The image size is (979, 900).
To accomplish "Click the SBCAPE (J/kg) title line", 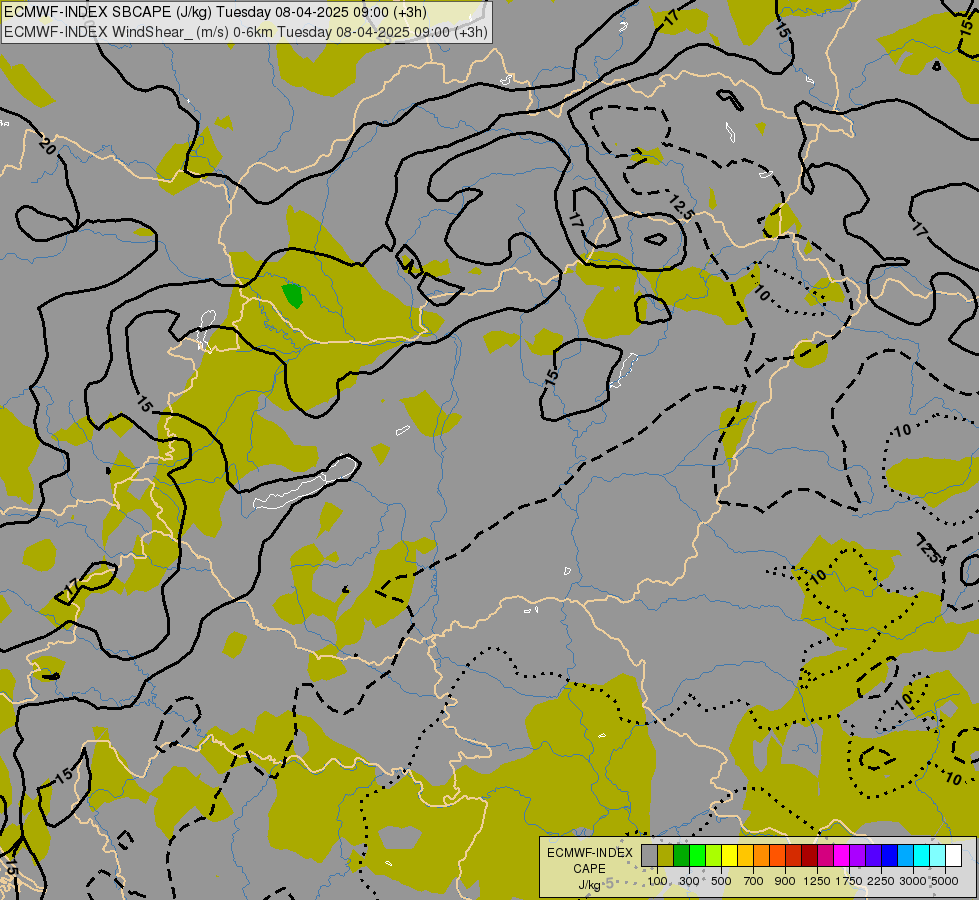I will (215, 12).
